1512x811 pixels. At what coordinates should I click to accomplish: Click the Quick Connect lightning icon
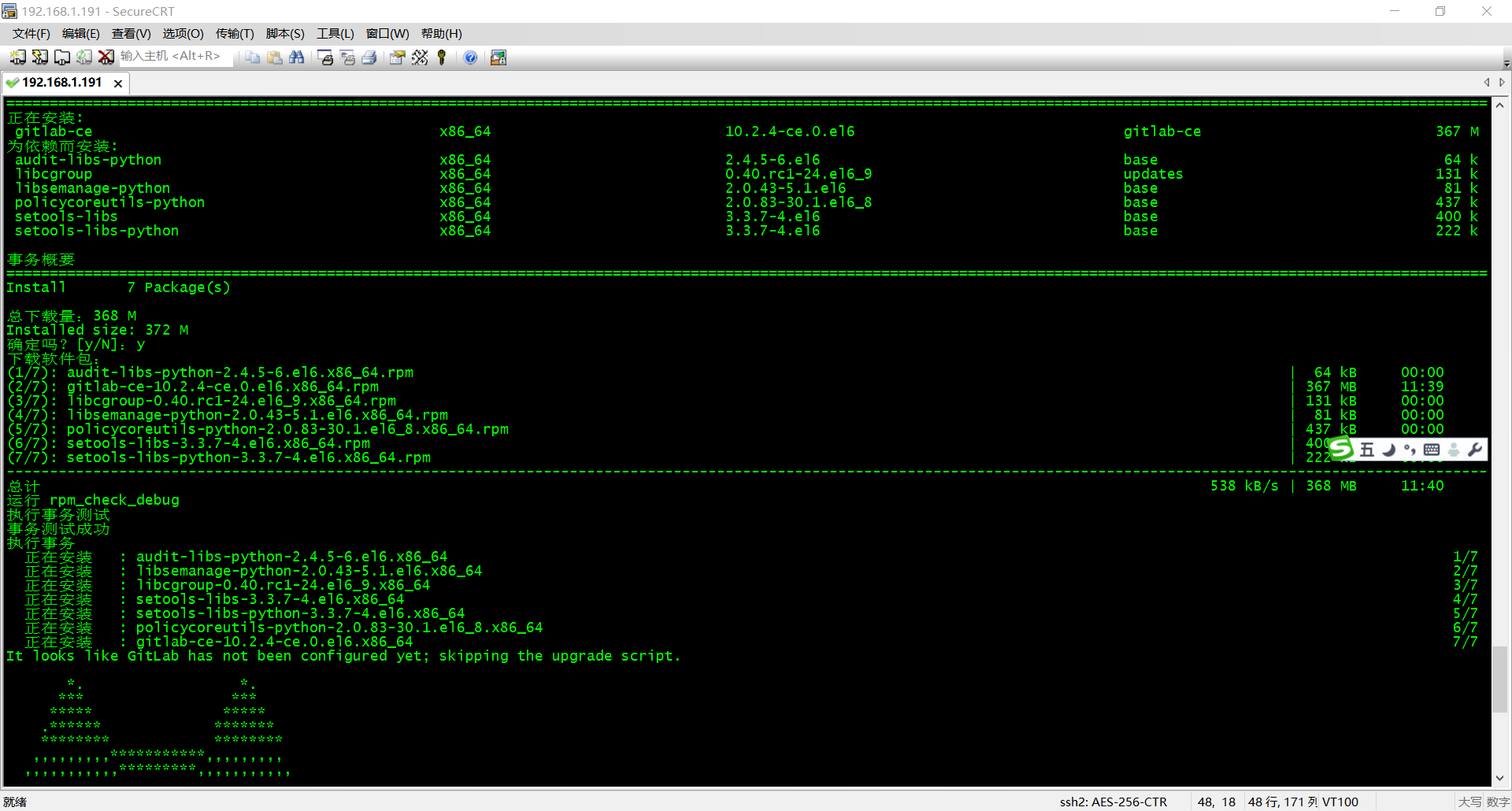click(39, 57)
